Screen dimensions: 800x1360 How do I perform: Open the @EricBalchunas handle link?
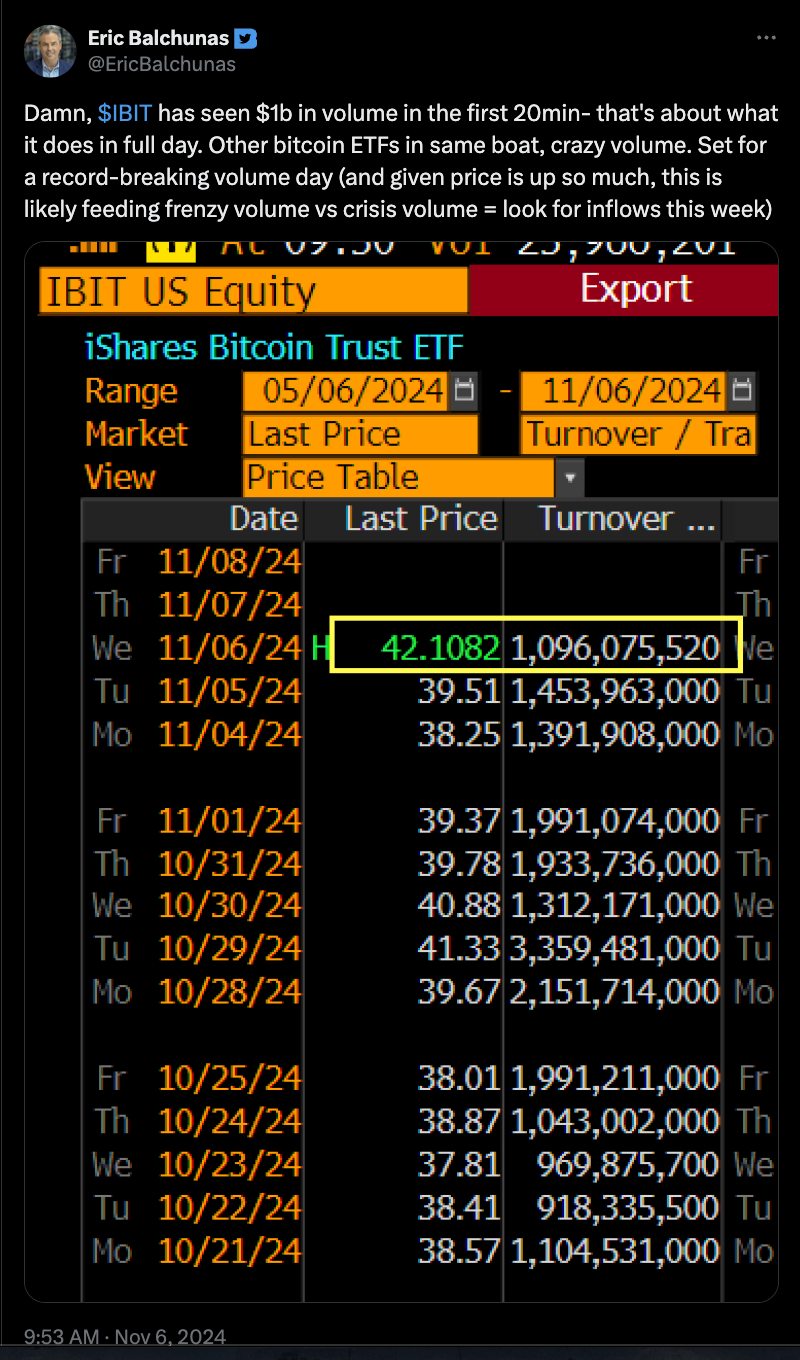(x=162, y=64)
